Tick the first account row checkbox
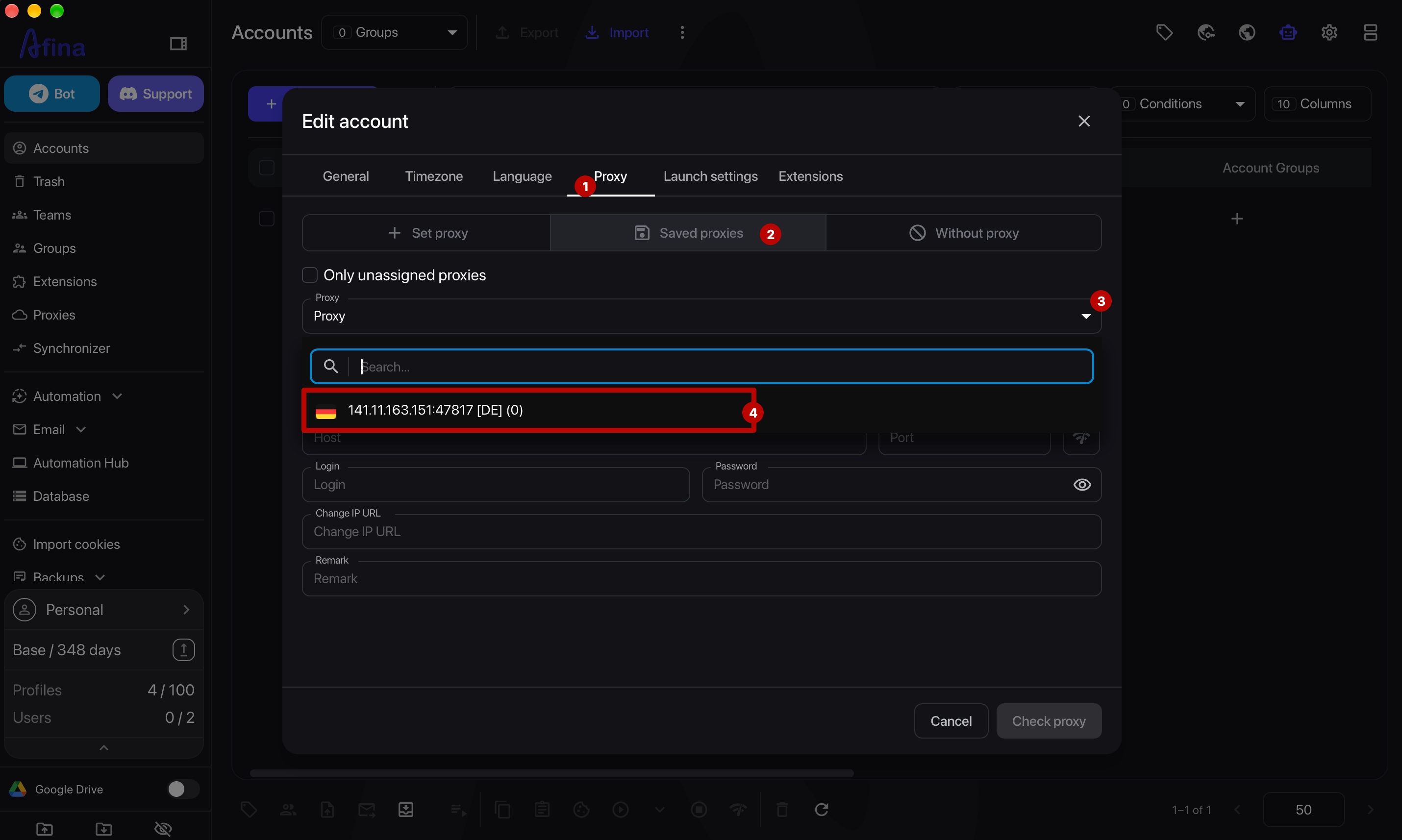 266,219
